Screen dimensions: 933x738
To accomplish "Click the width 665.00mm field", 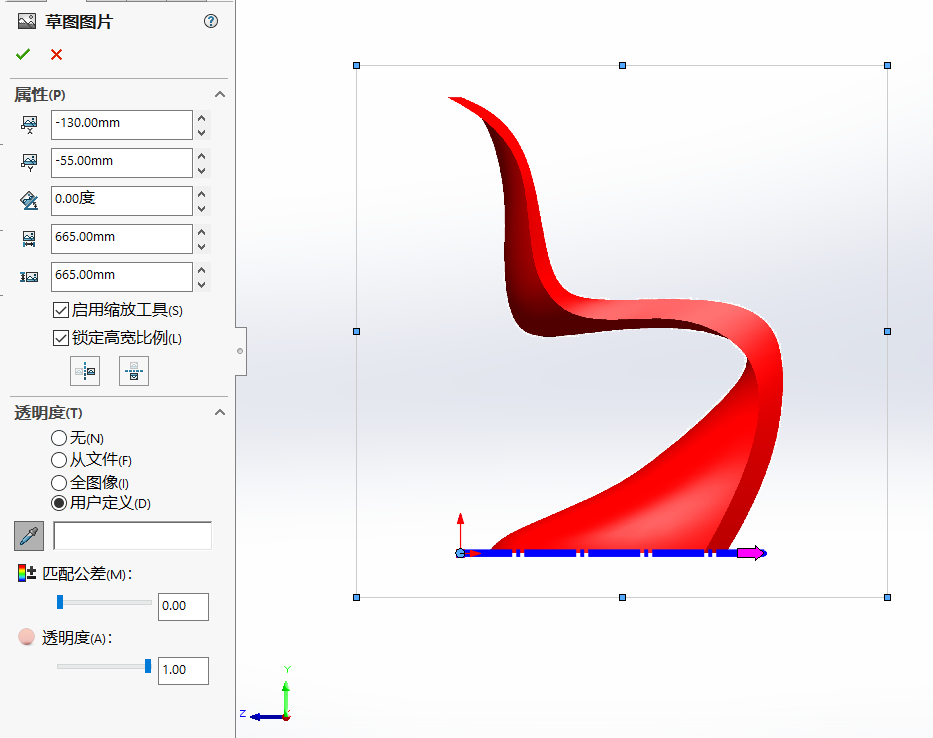I will pyautogui.click(x=122, y=239).
